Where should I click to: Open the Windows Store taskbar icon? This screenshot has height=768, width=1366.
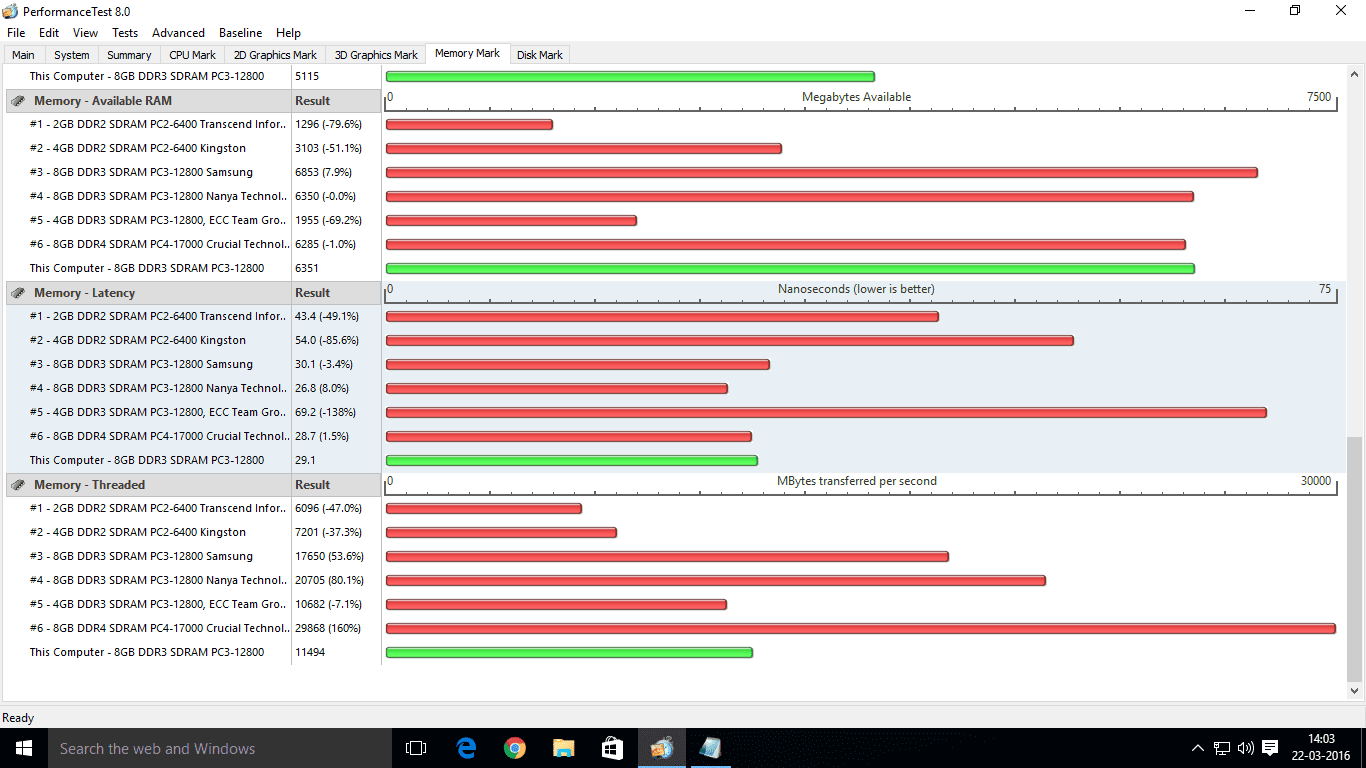pyautogui.click(x=612, y=748)
